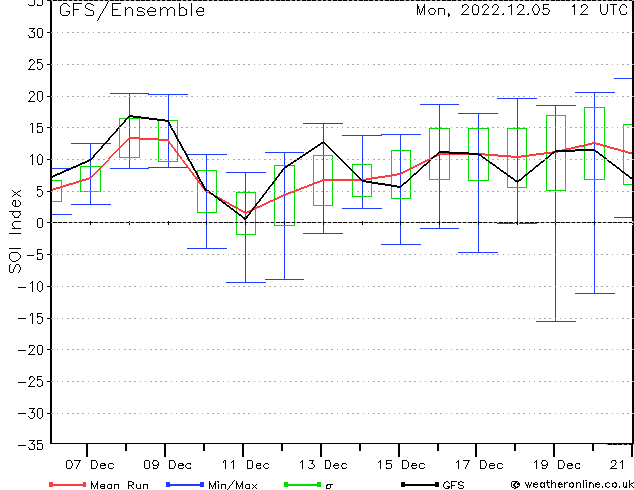Click the 19 Dec minimum bar near -15
634x490 pixels.
pos(556,321)
